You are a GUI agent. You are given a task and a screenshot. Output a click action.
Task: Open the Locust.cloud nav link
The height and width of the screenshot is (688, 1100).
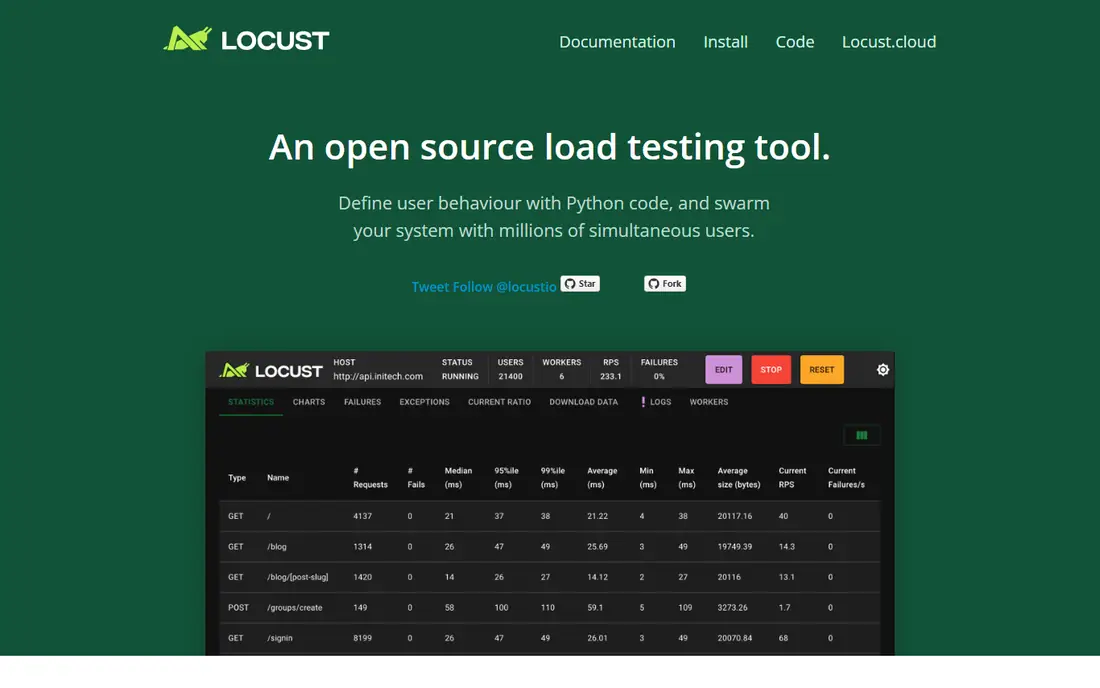[889, 42]
